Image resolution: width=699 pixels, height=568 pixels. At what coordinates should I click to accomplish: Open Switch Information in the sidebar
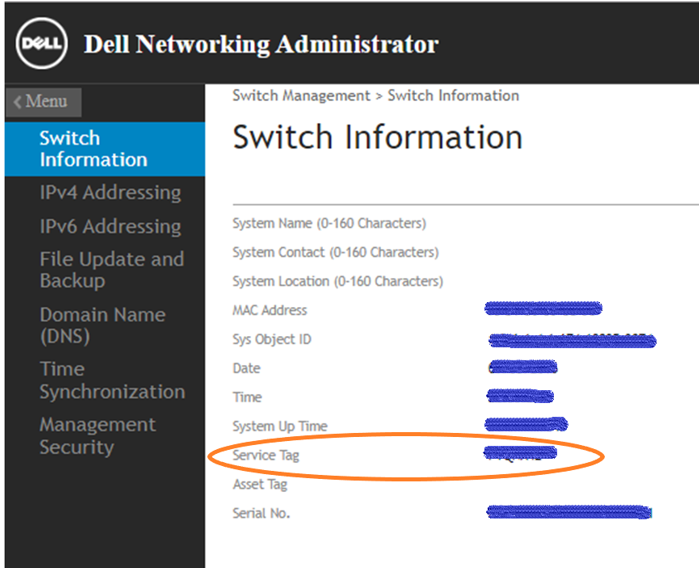(93, 149)
